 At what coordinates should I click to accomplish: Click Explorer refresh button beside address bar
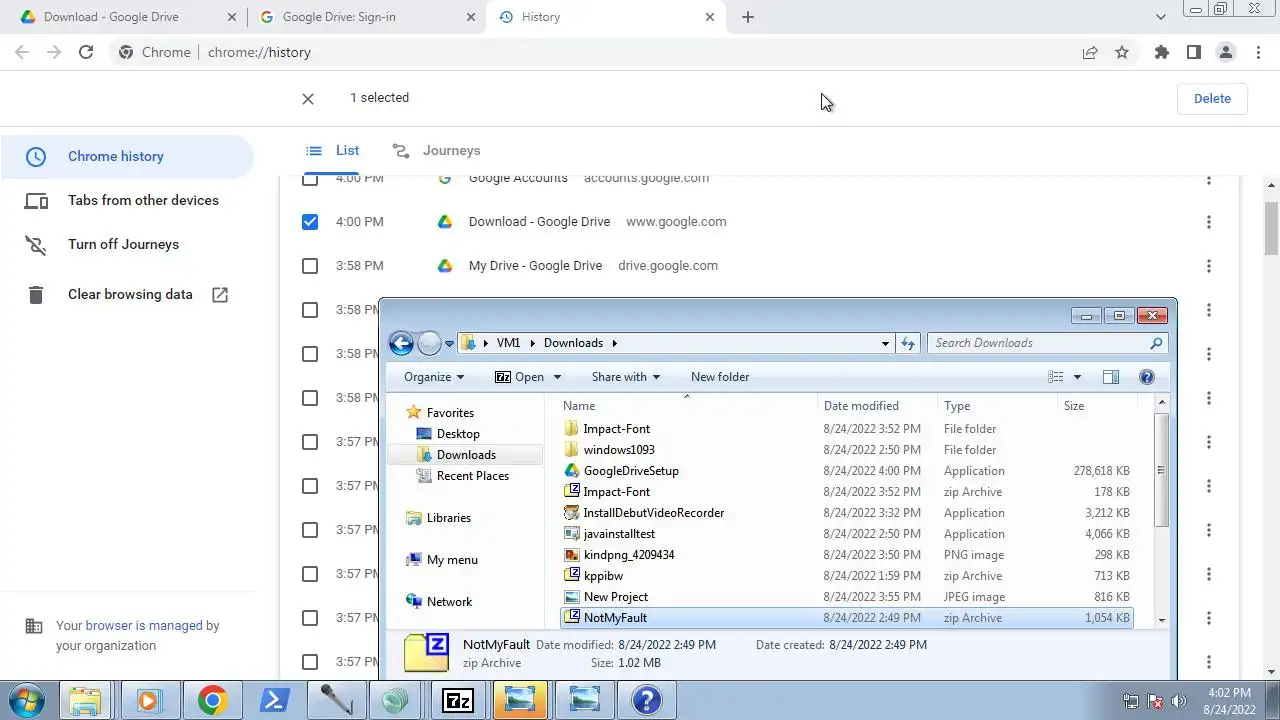click(908, 343)
